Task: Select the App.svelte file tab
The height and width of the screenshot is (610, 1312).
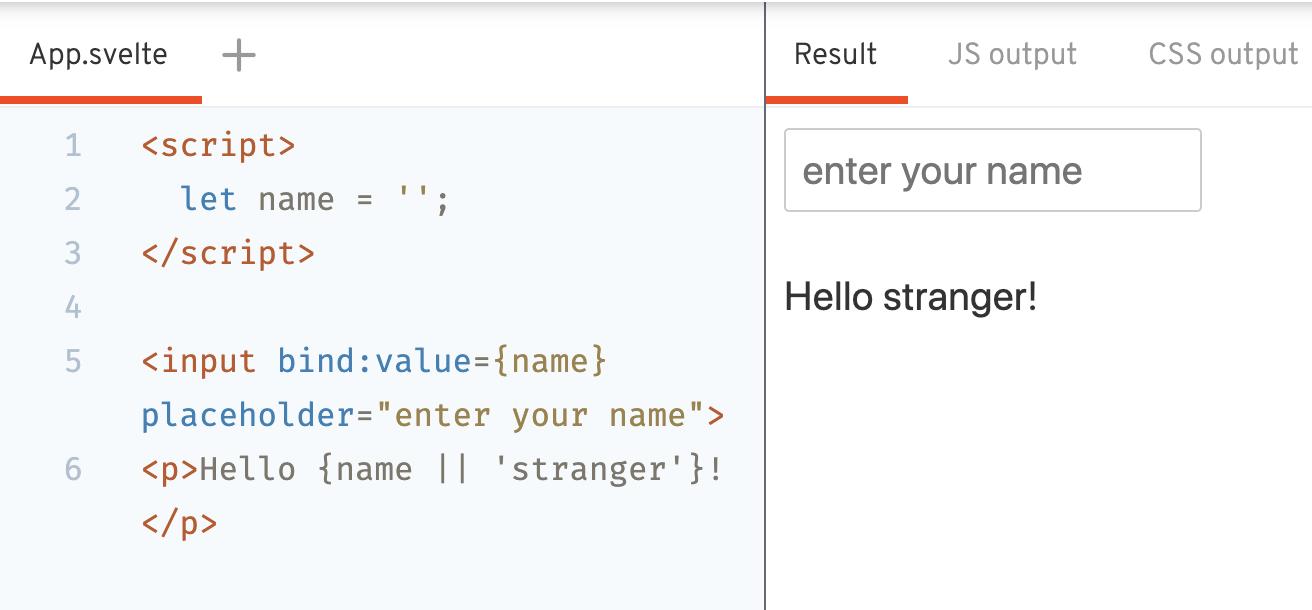Action: (99, 54)
